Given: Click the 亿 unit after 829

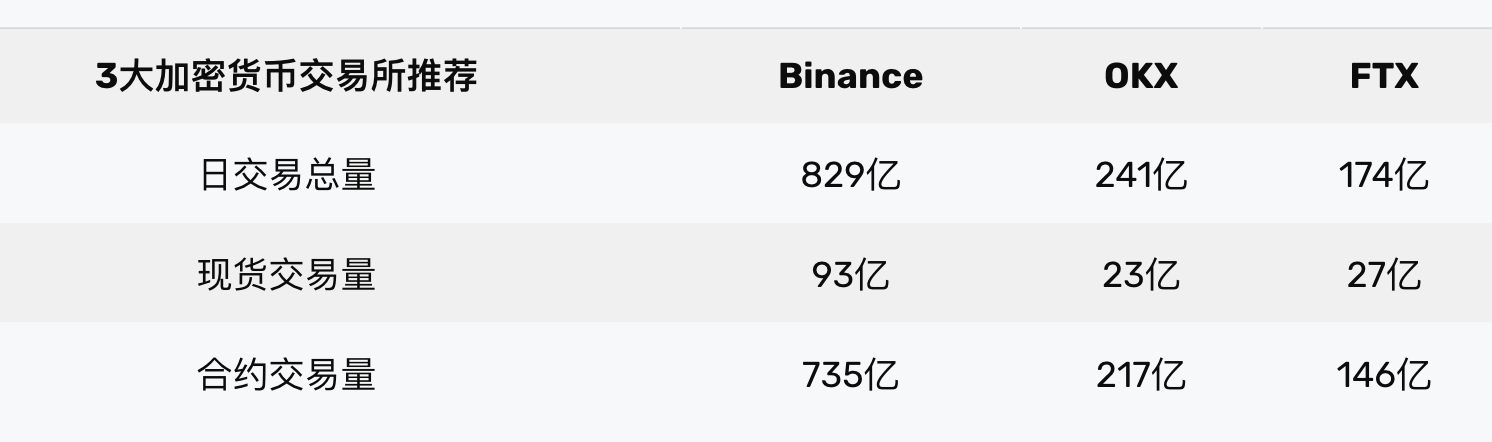Looking at the screenshot, I should (883, 175).
